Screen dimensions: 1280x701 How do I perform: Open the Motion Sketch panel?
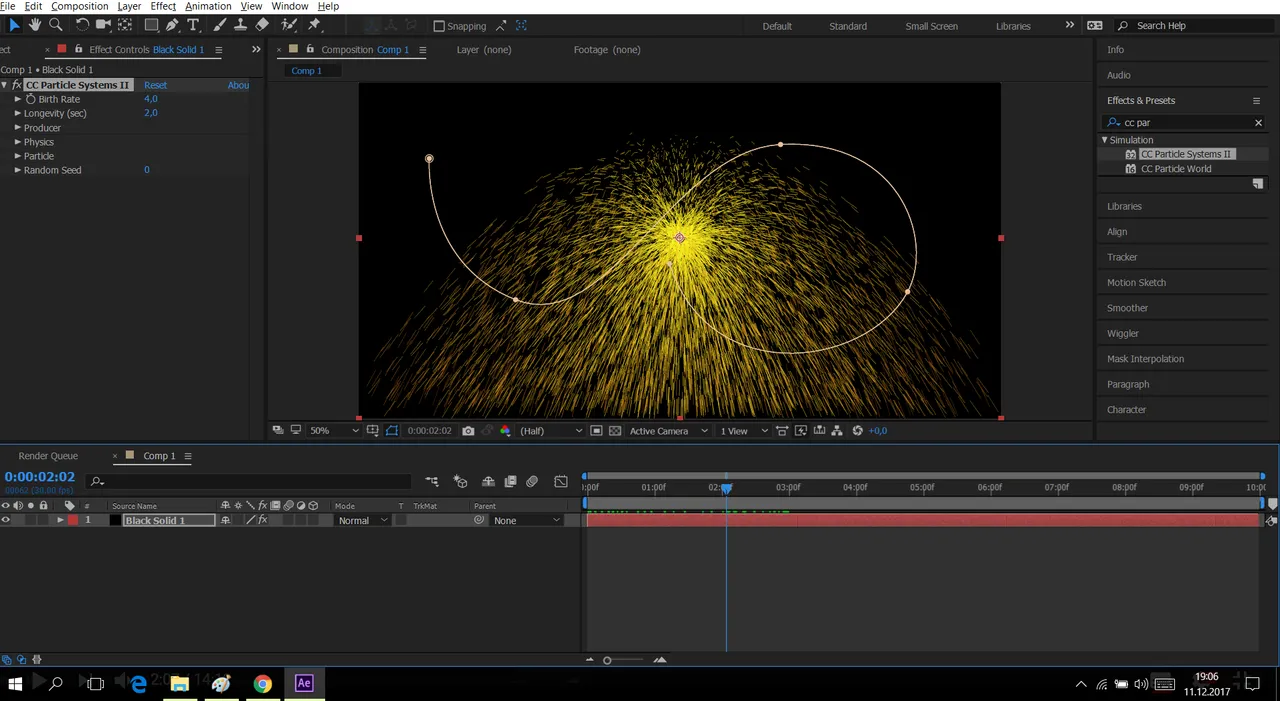coord(1136,283)
